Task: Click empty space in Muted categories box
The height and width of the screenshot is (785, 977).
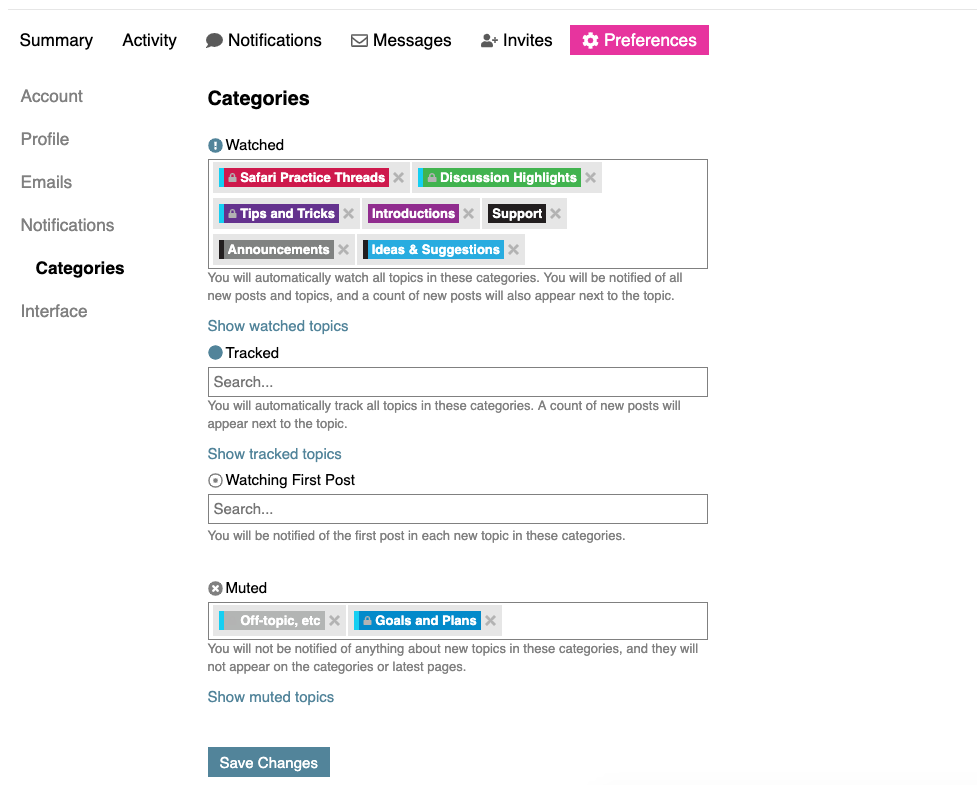Action: tap(600, 621)
